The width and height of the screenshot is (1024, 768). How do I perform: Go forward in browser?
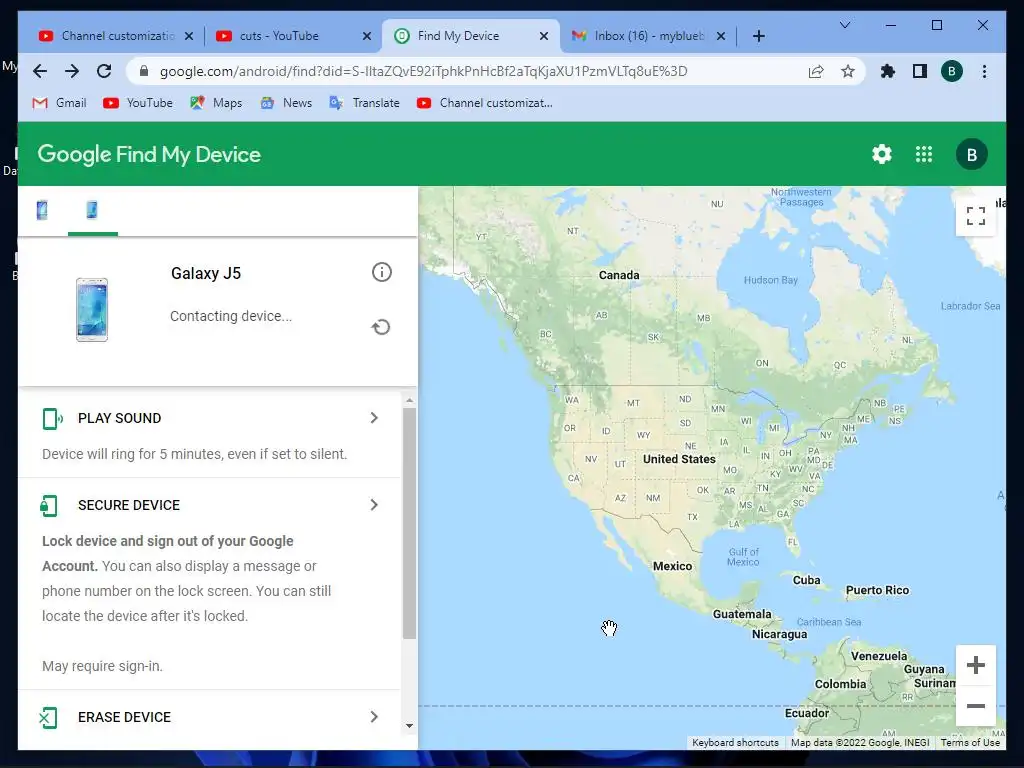72,71
